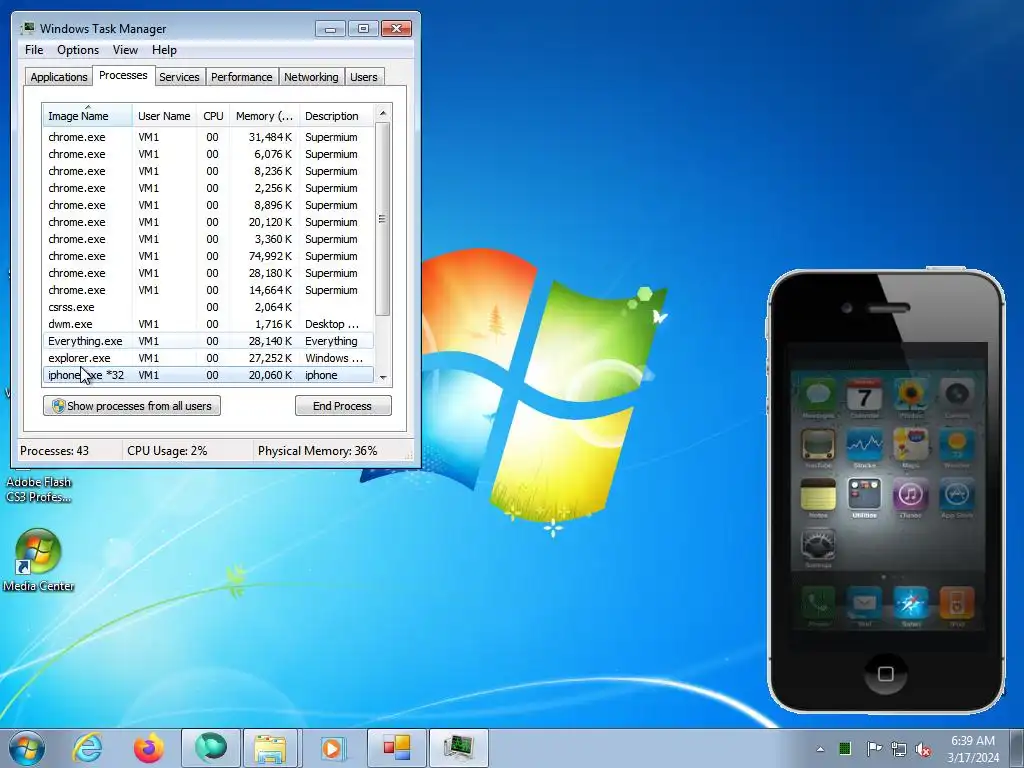Switch to the Services tab

[179, 76]
